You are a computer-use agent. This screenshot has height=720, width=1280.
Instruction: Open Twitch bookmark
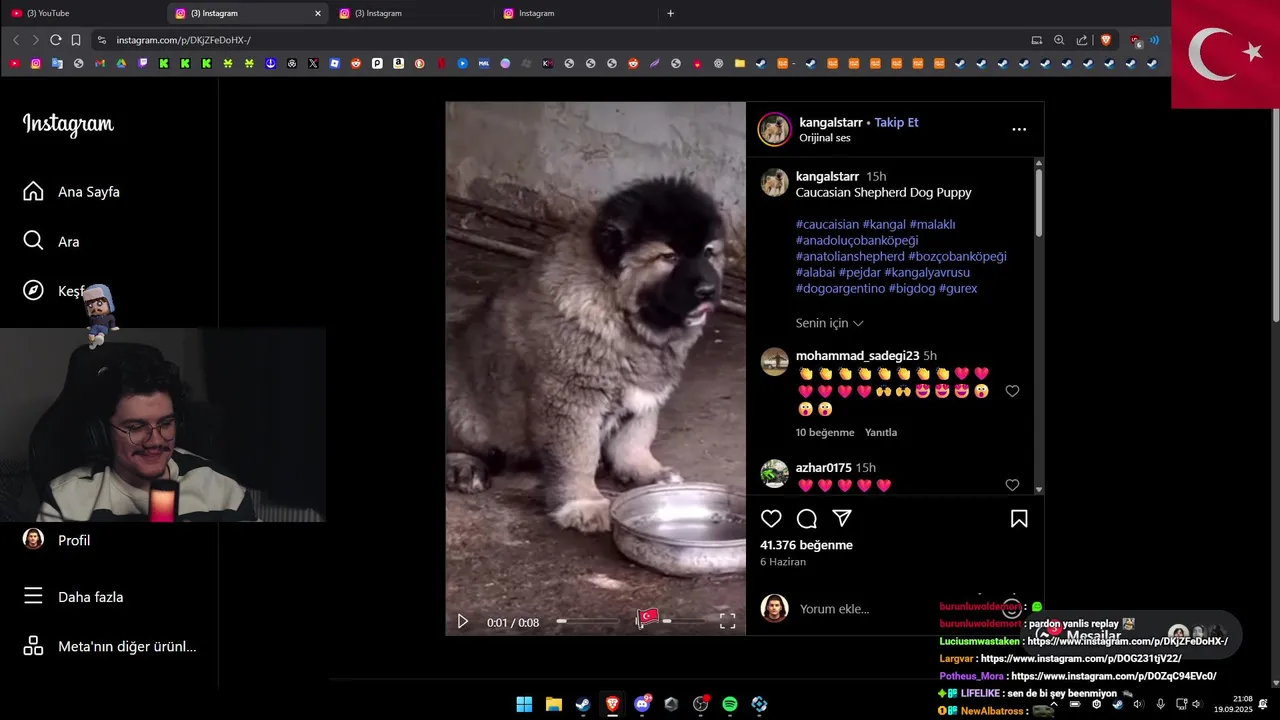tap(142, 63)
